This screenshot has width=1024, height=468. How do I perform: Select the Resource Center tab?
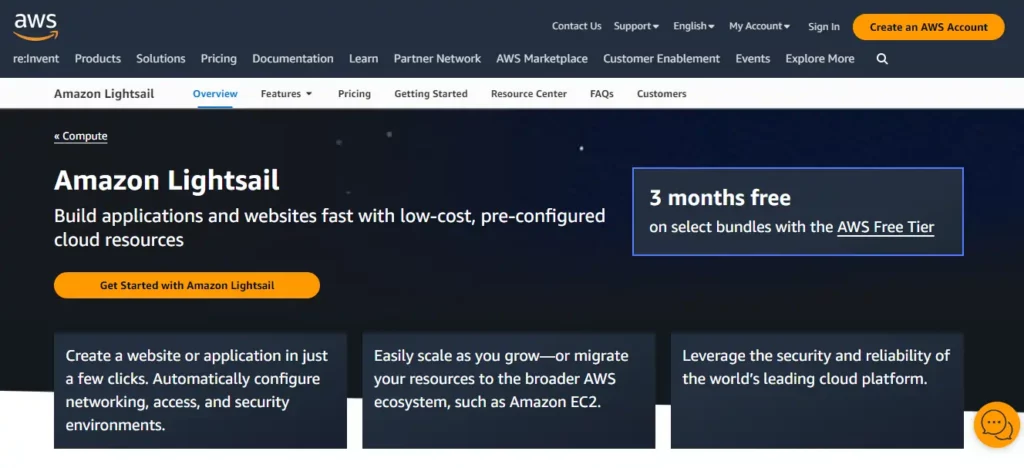tap(528, 94)
